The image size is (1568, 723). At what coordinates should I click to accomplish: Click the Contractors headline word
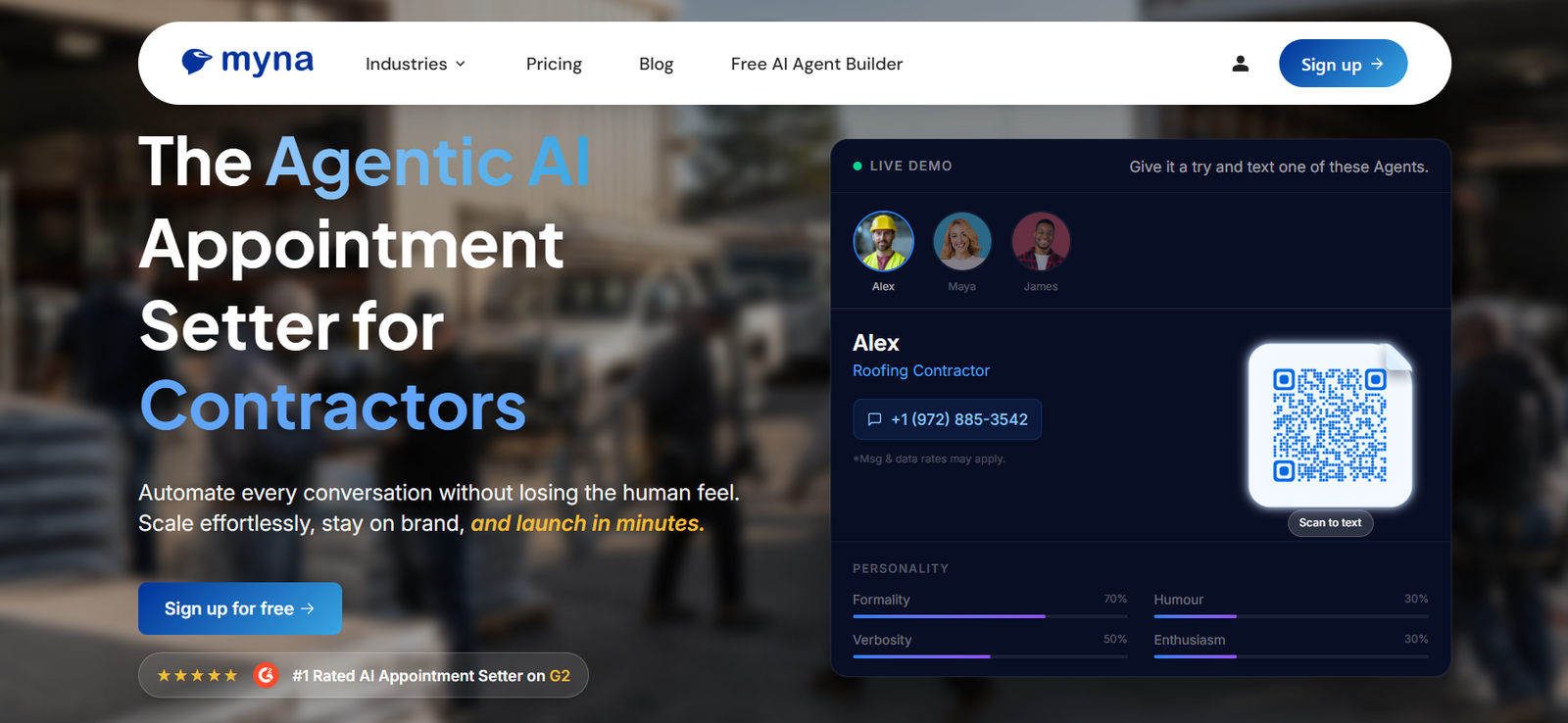333,407
